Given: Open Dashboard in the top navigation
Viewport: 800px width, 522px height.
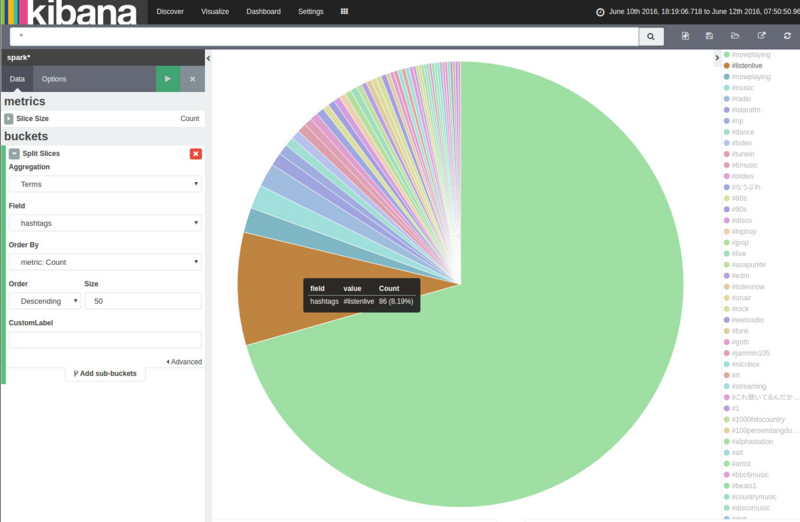Looking at the screenshot, I should [263, 11].
